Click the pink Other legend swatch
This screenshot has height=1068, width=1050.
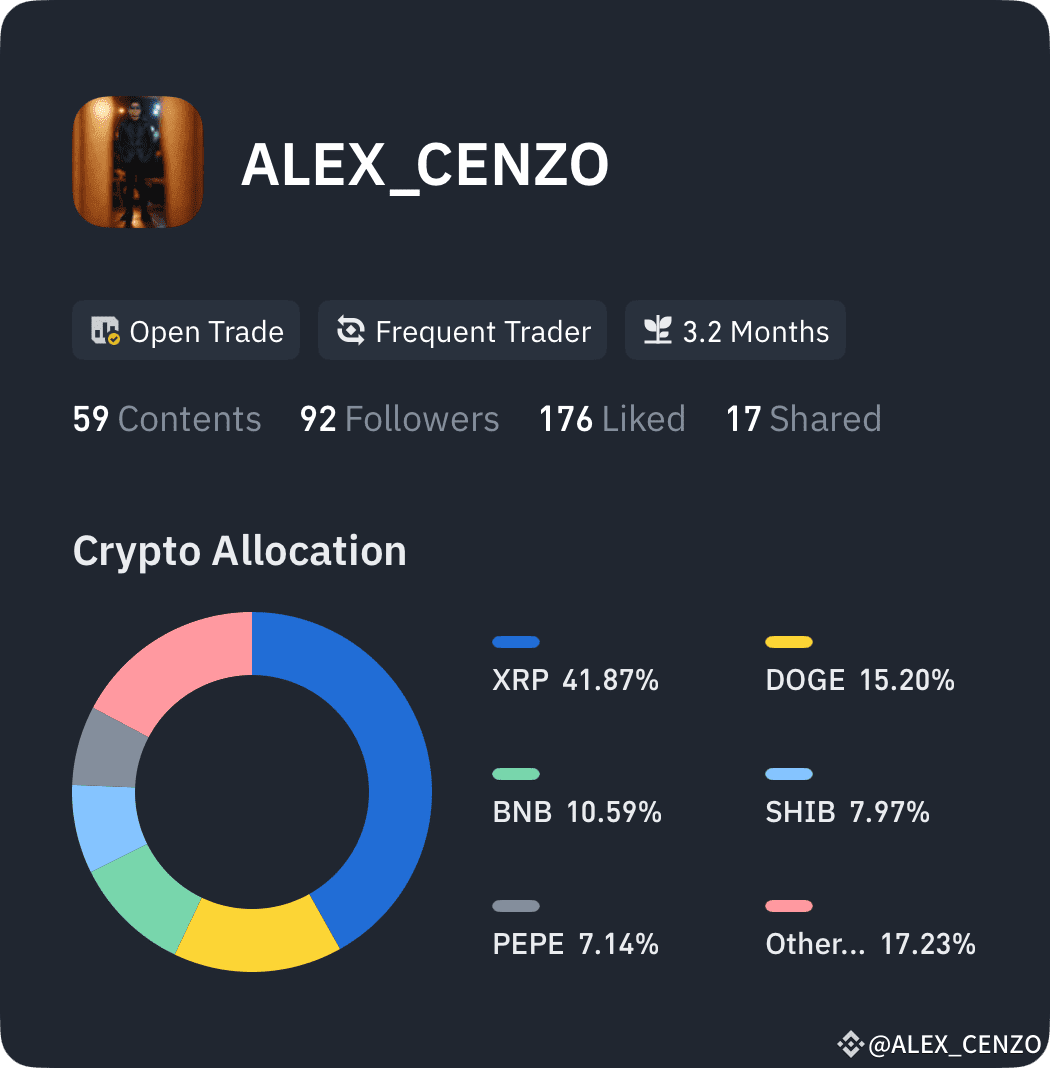pyautogui.click(x=789, y=906)
